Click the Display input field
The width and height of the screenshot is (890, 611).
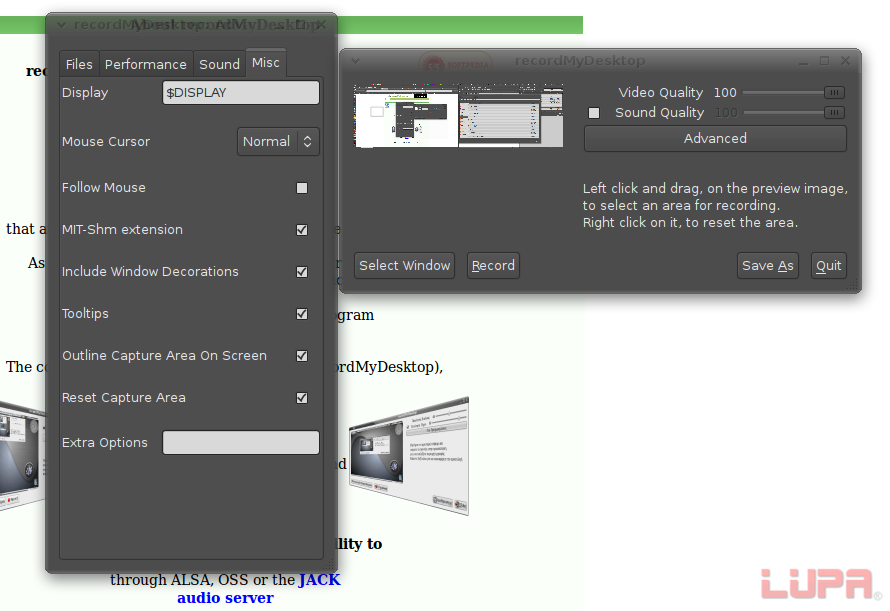[x=241, y=93]
